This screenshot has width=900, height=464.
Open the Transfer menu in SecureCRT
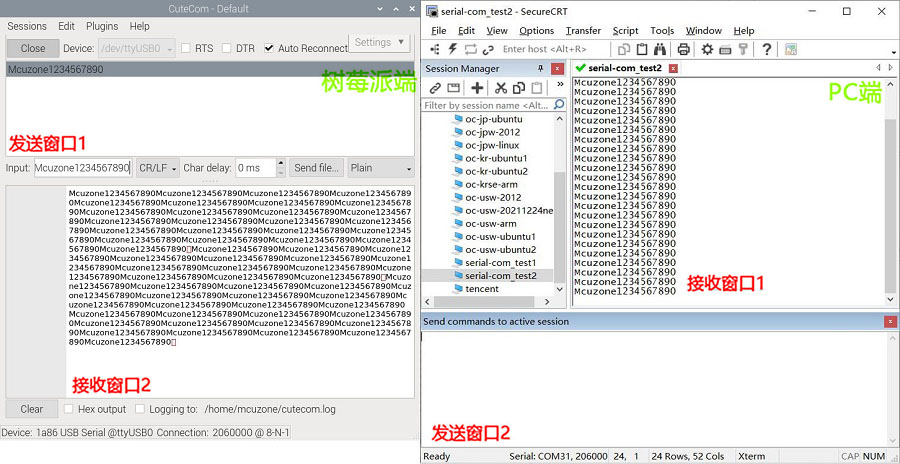coord(583,31)
